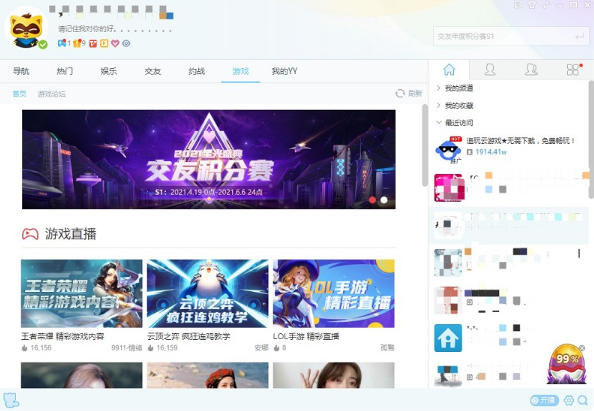Click the 云顶之弈 疯狂连鸡教学 title link
The height and width of the screenshot is (411, 594).
coord(189,336)
